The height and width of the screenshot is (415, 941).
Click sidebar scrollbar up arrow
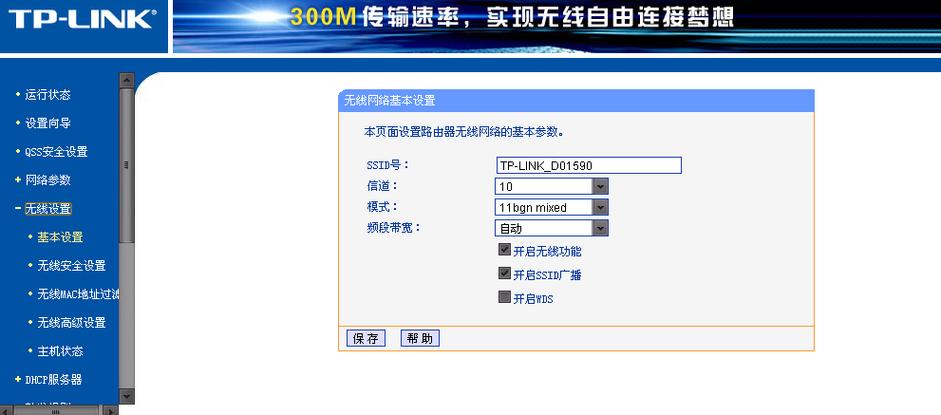click(x=127, y=80)
